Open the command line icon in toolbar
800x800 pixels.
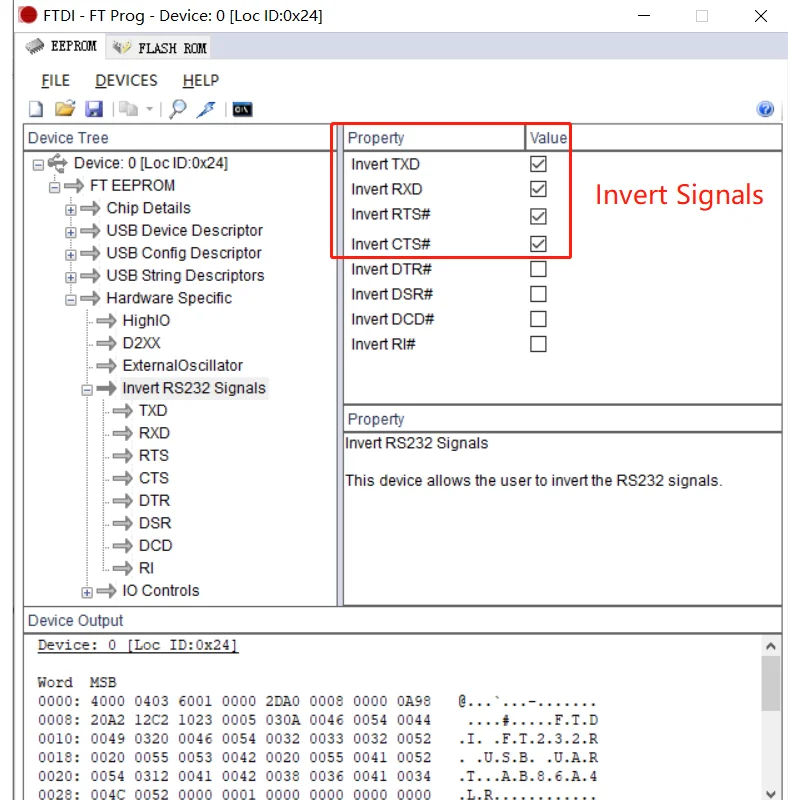click(242, 109)
